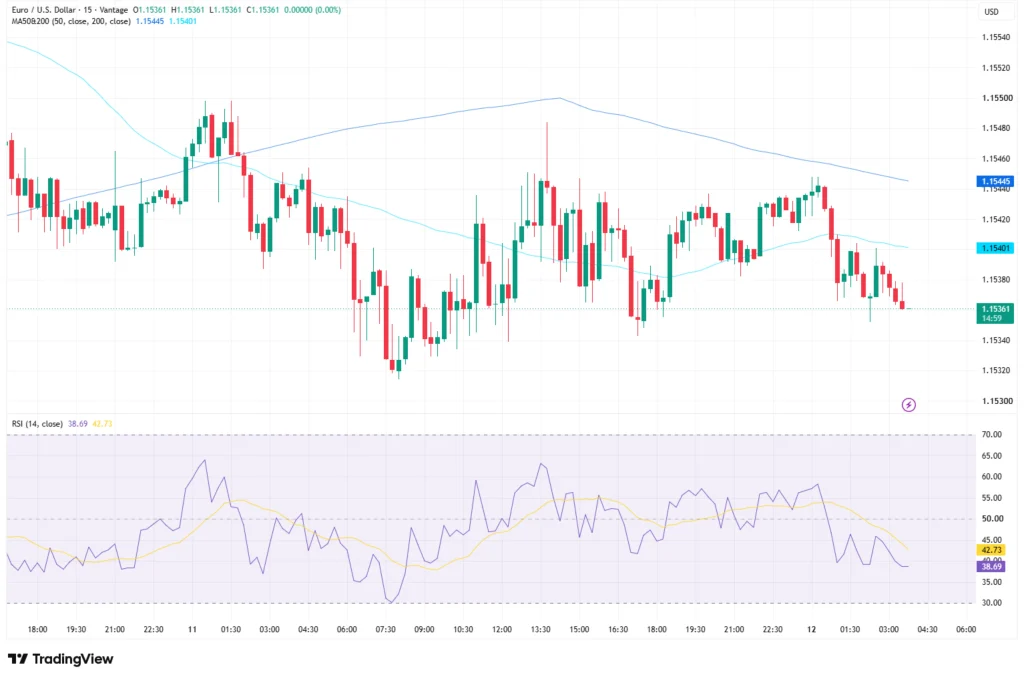Viewport: 1024px width, 679px height.
Task: Click the low price L1.15361 in the header
Action: point(225,10)
